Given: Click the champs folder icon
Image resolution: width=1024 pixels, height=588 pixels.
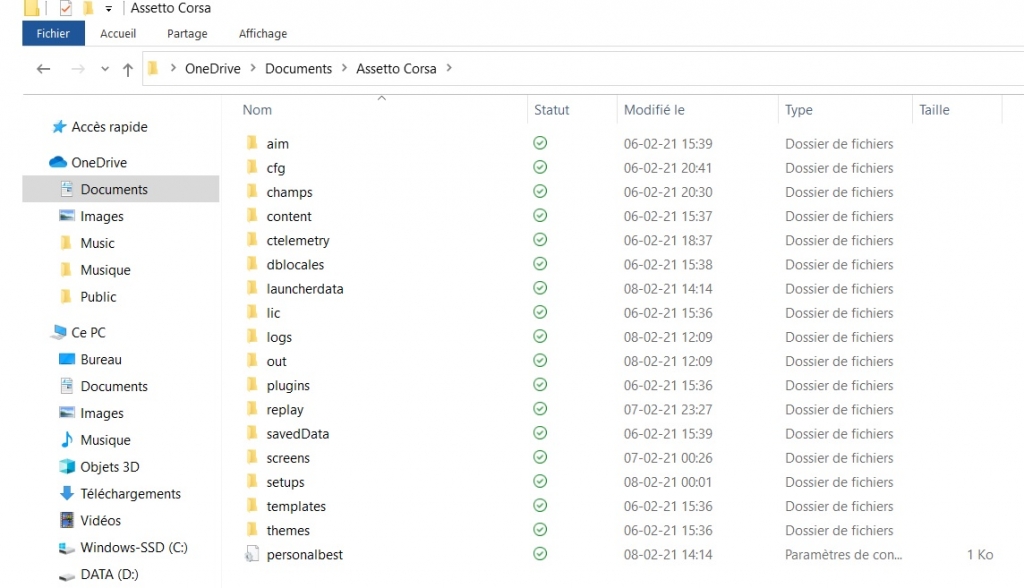Looking at the screenshot, I should point(252,191).
